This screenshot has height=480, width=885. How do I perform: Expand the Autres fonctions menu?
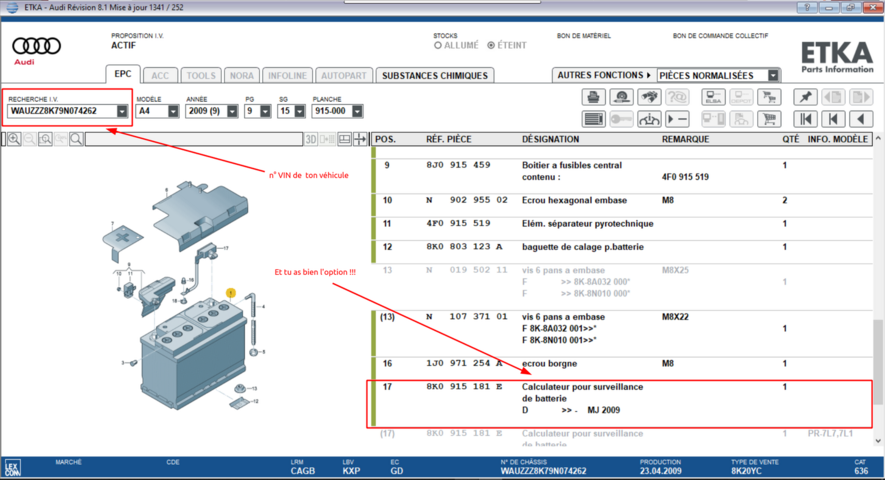[604, 75]
